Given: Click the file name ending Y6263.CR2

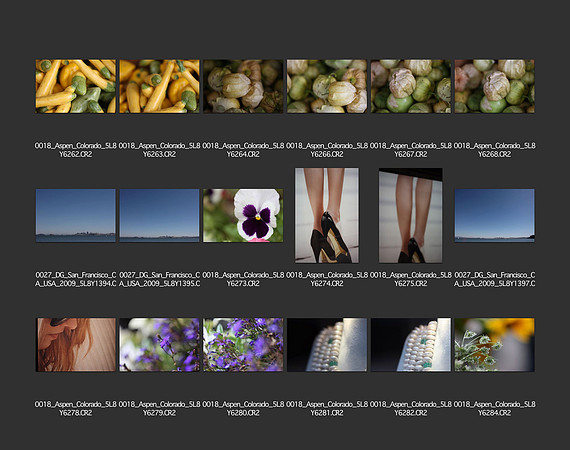Looking at the screenshot, I should pos(160,150).
